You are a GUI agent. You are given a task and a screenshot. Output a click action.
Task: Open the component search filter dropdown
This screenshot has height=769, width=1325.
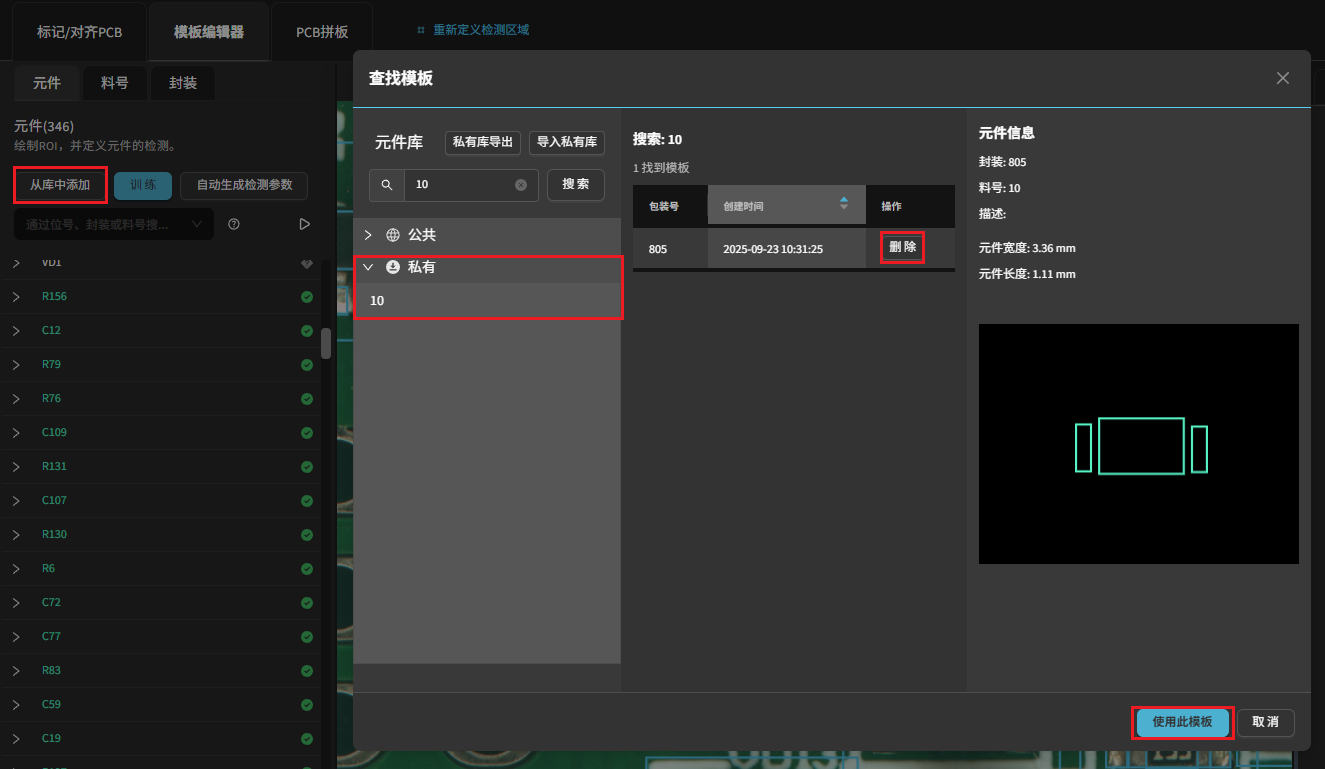(196, 224)
